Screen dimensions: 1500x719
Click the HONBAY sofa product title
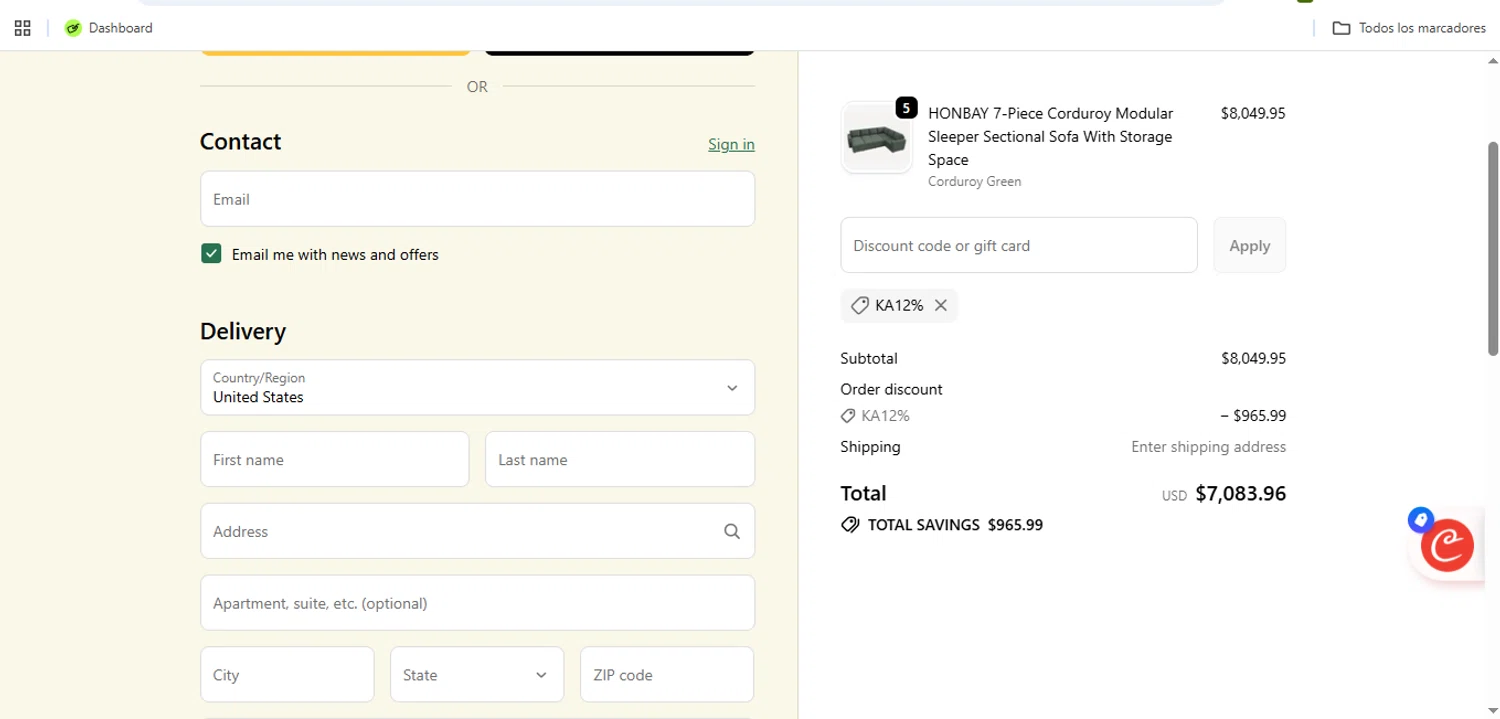tap(1050, 136)
